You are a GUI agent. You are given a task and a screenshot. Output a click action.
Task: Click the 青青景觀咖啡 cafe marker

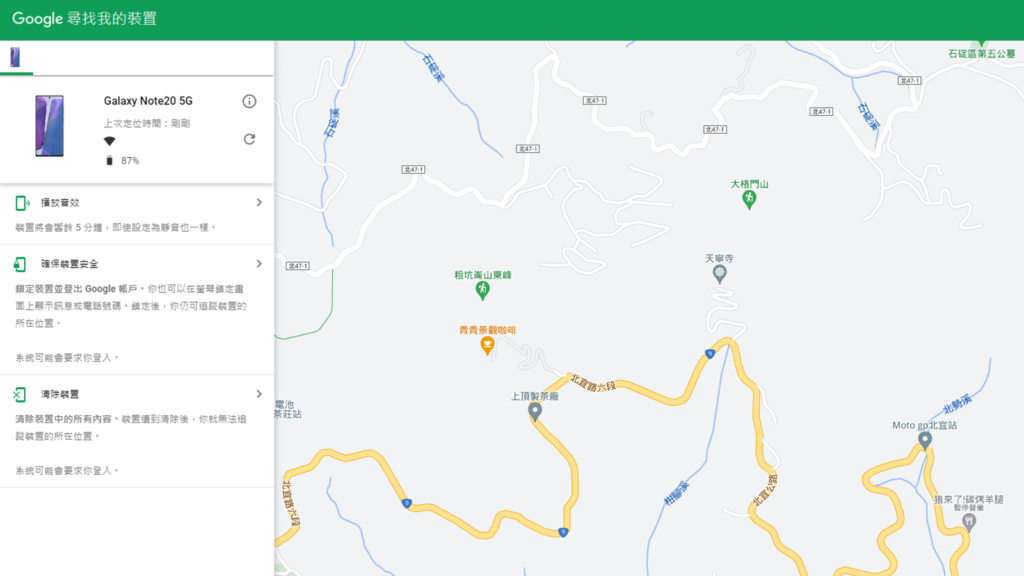tap(487, 345)
